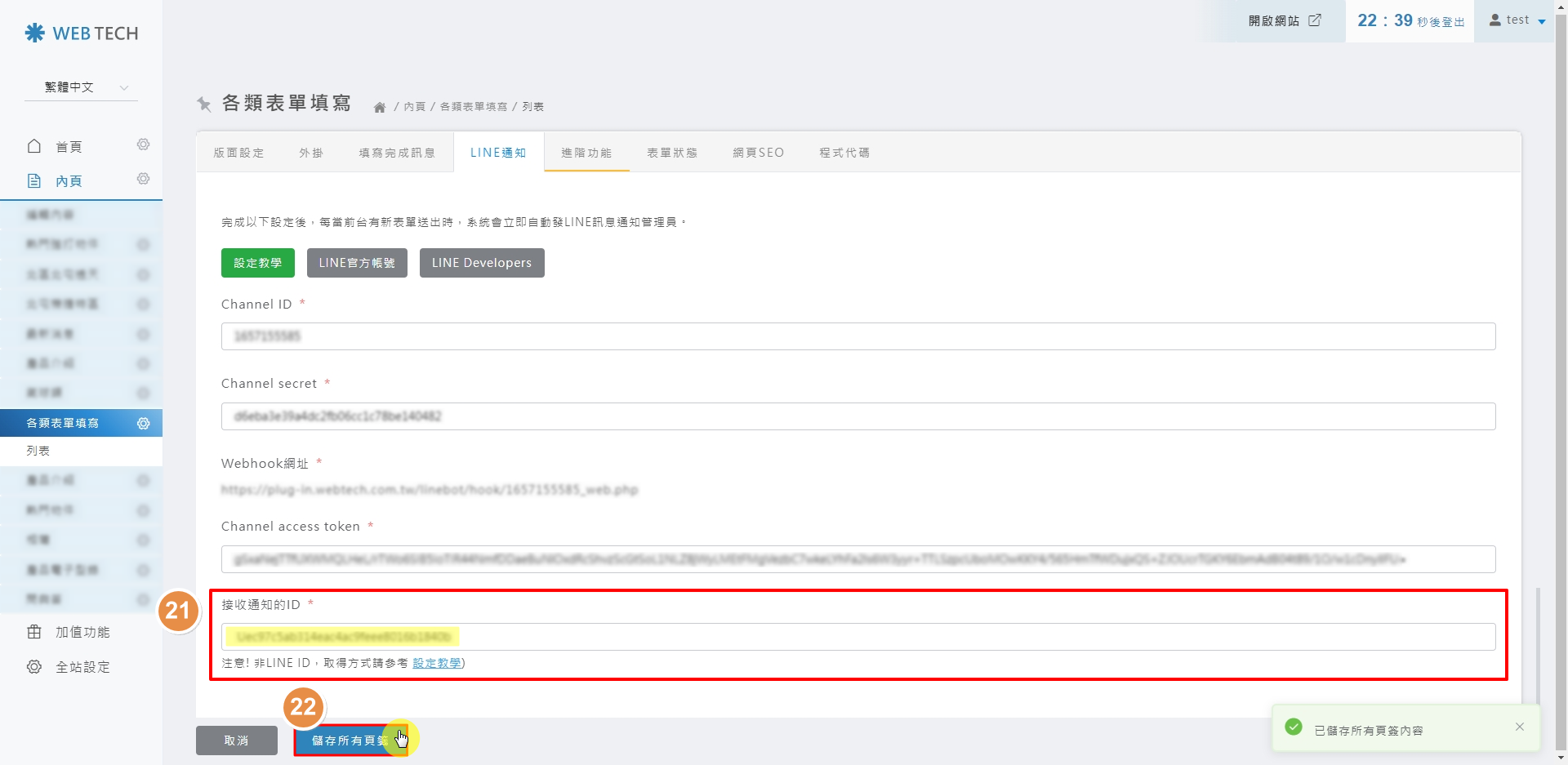This screenshot has height=765, width=1568.
Task: Select the 填寫完成訊息 tab
Action: pos(397,153)
